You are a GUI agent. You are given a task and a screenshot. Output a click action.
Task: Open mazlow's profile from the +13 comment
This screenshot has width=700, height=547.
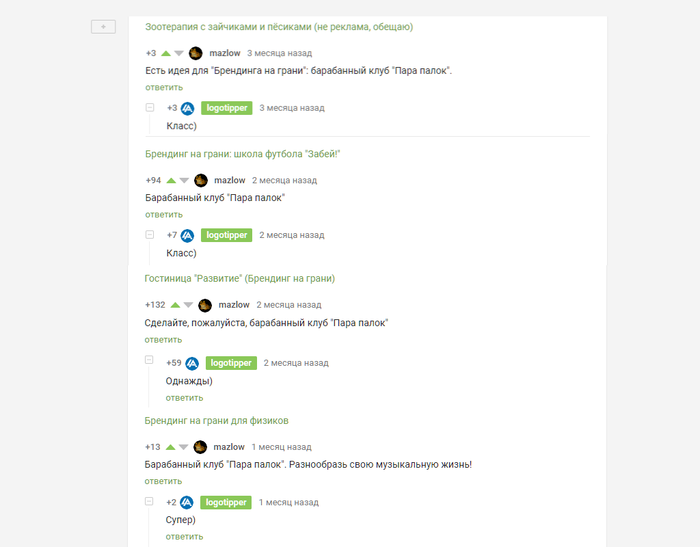(229, 447)
